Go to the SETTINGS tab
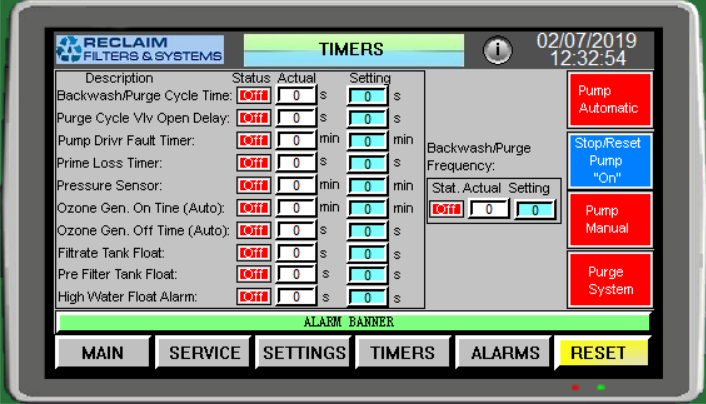 tap(304, 353)
